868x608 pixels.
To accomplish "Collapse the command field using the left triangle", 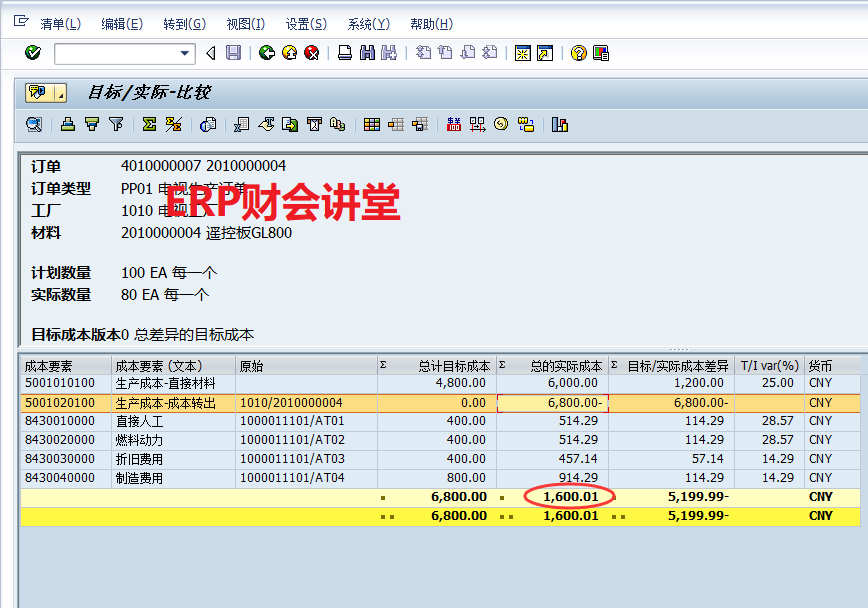I will 210,53.
